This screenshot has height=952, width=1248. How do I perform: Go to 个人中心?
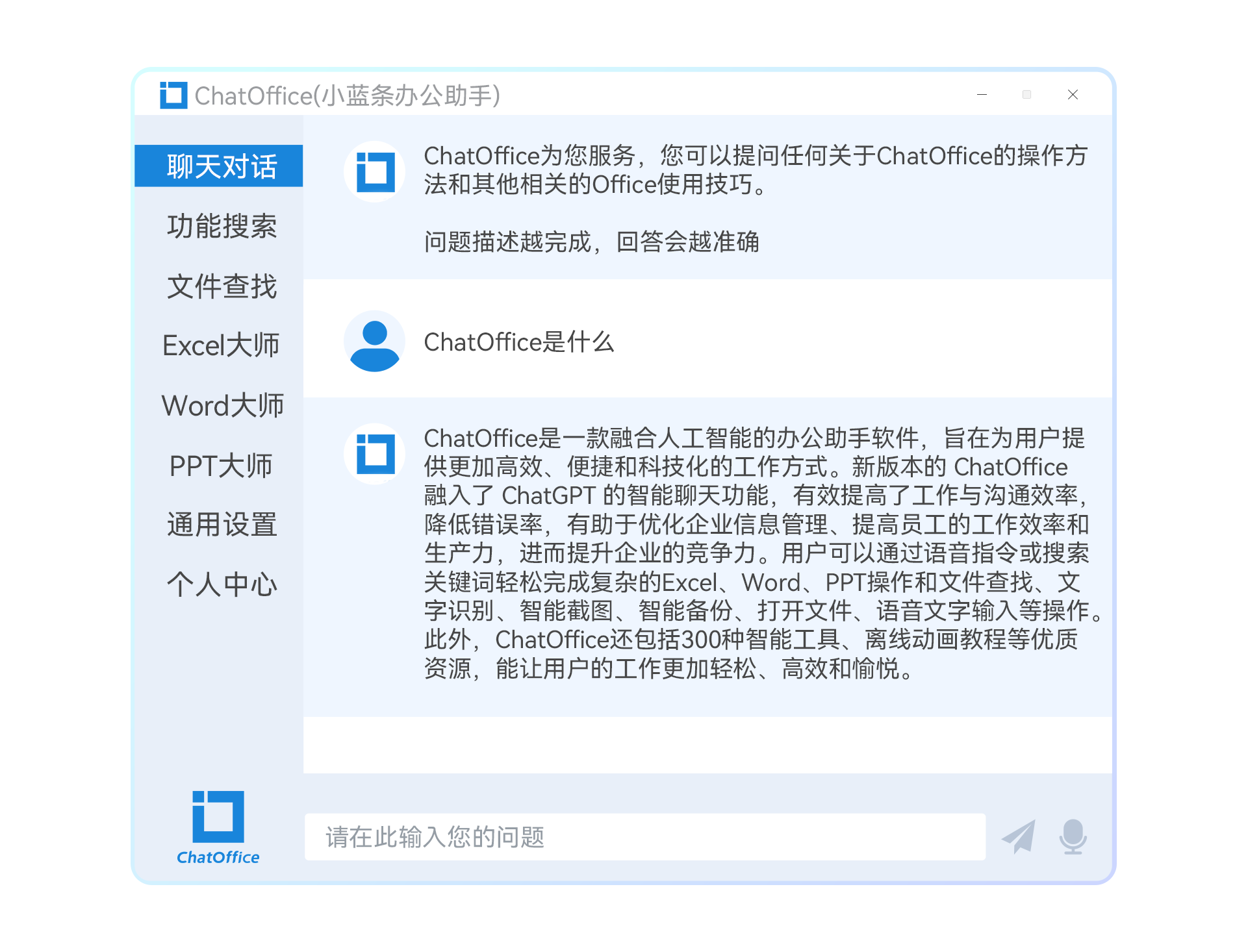coord(222,584)
